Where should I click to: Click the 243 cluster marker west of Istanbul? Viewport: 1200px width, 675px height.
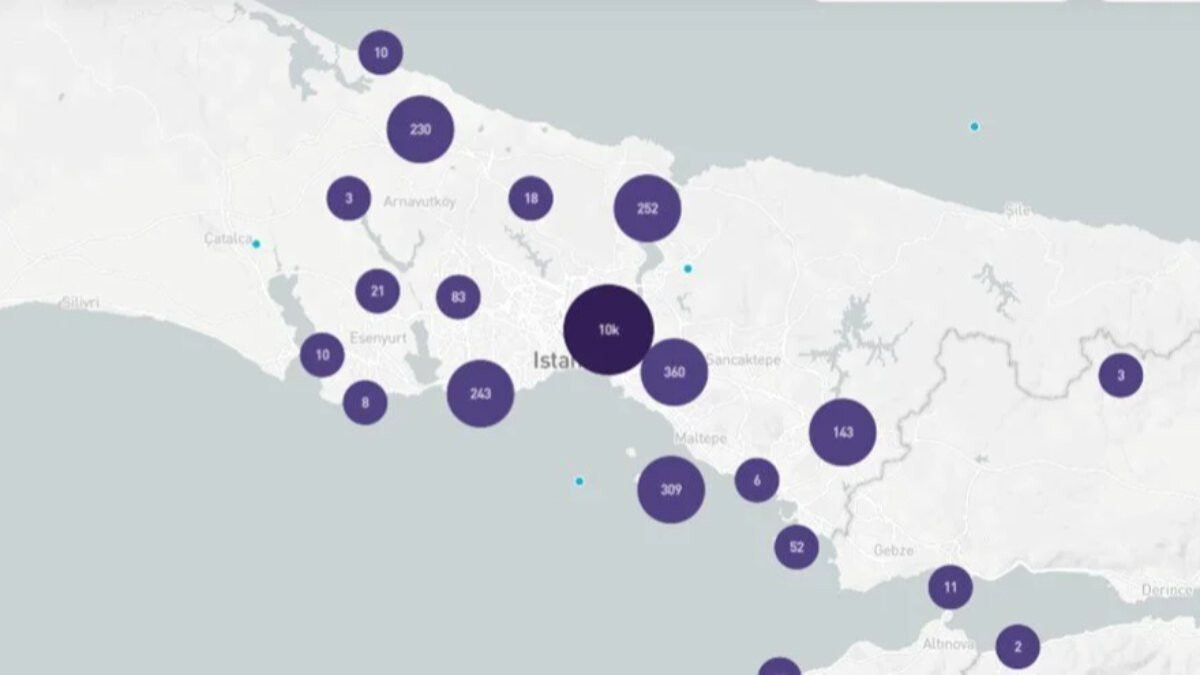[479, 394]
